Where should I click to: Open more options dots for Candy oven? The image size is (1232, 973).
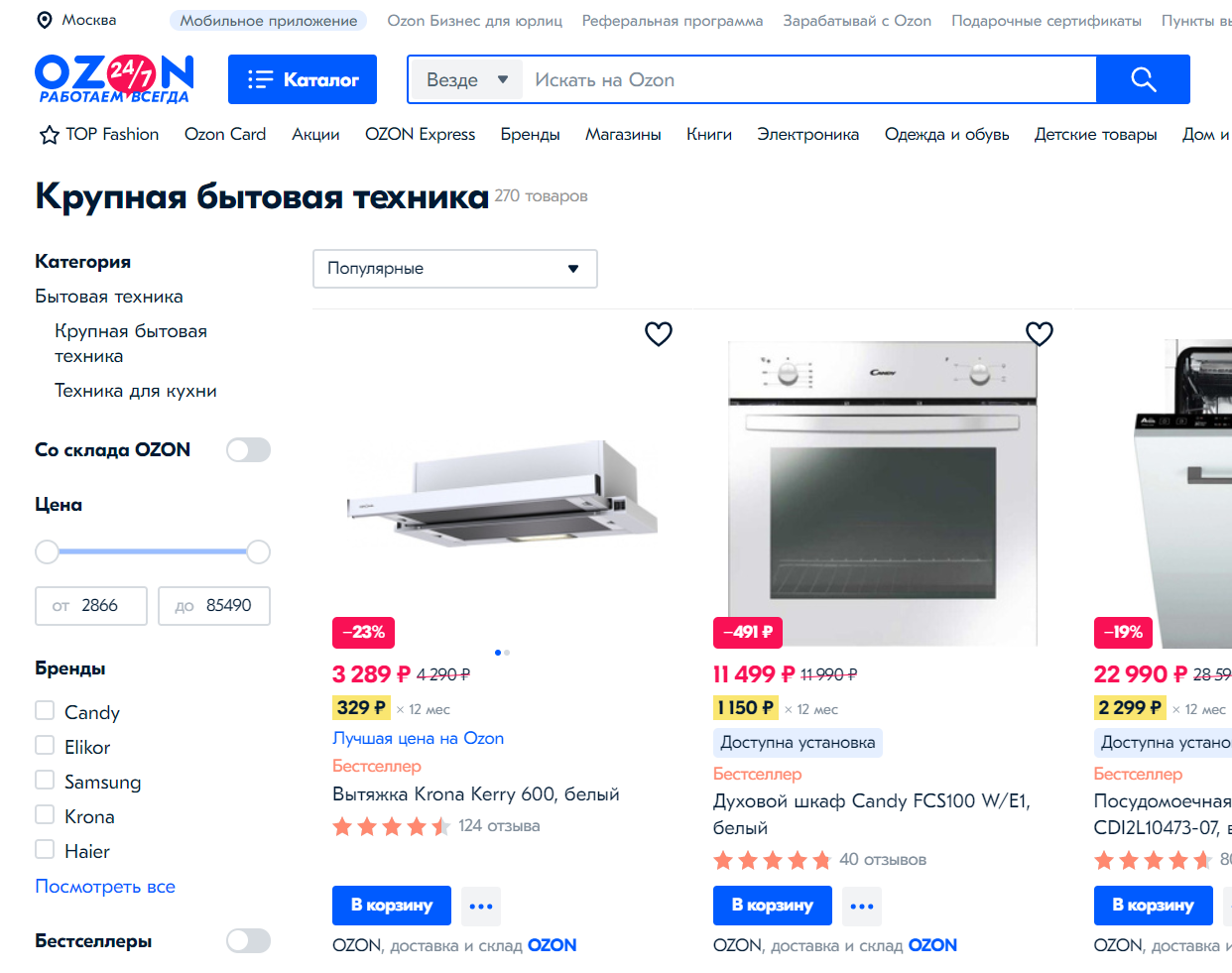pos(862,906)
